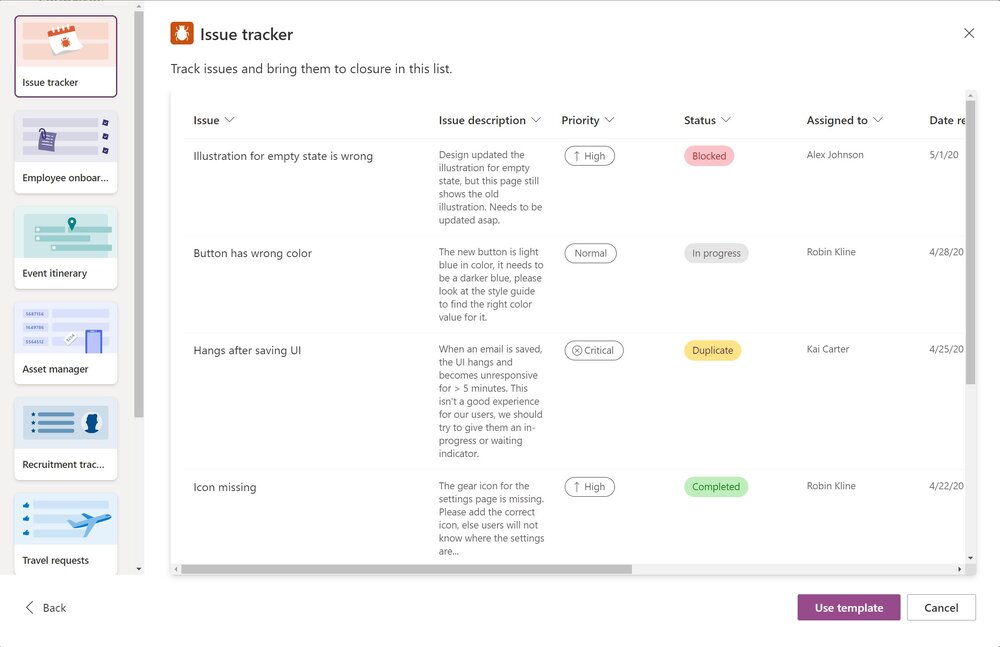Click the Critical priority badge
This screenshot has height=647, width=1000.
tap(594, 350)
